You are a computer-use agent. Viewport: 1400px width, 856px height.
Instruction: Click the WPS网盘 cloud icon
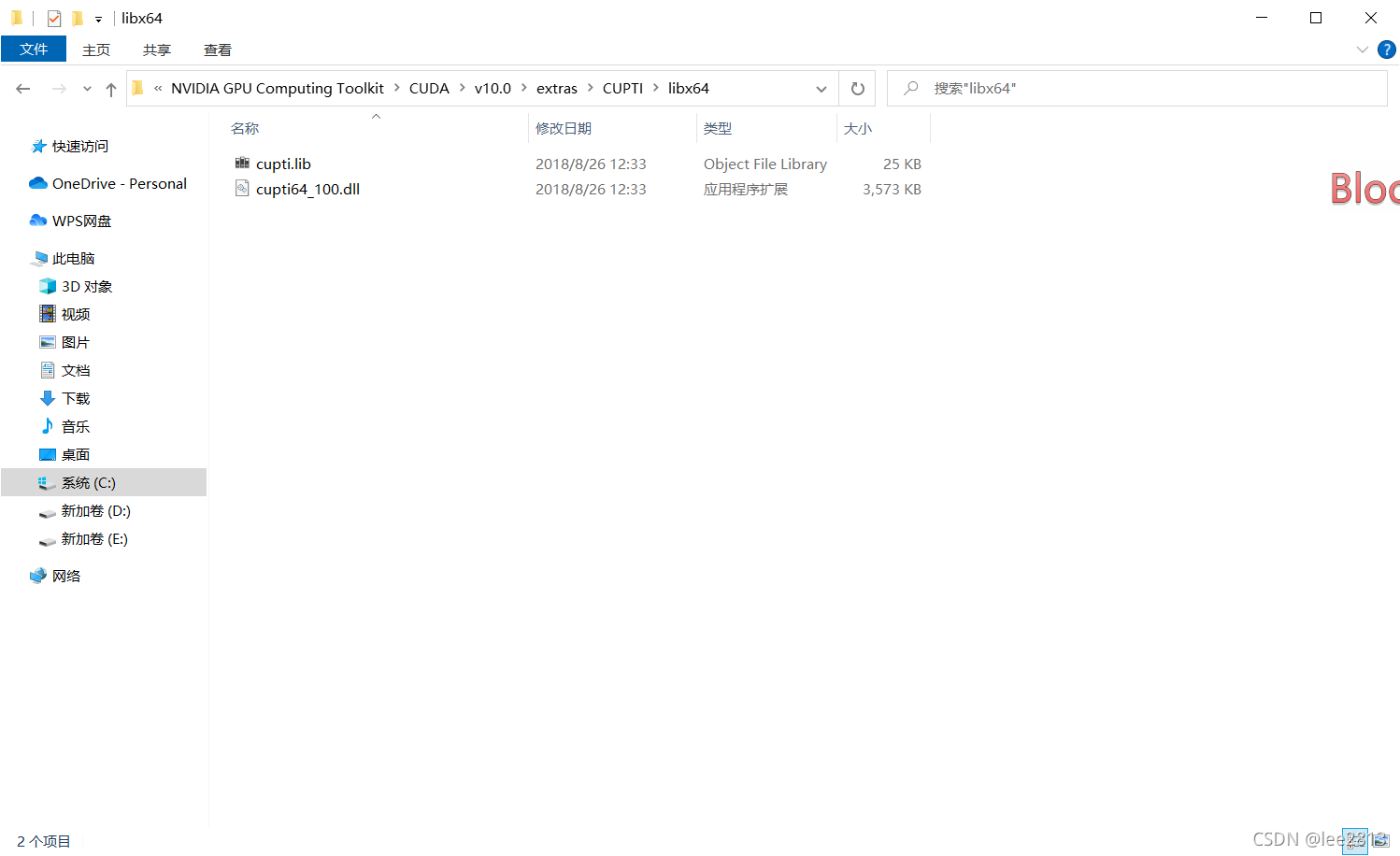point(38,221)
